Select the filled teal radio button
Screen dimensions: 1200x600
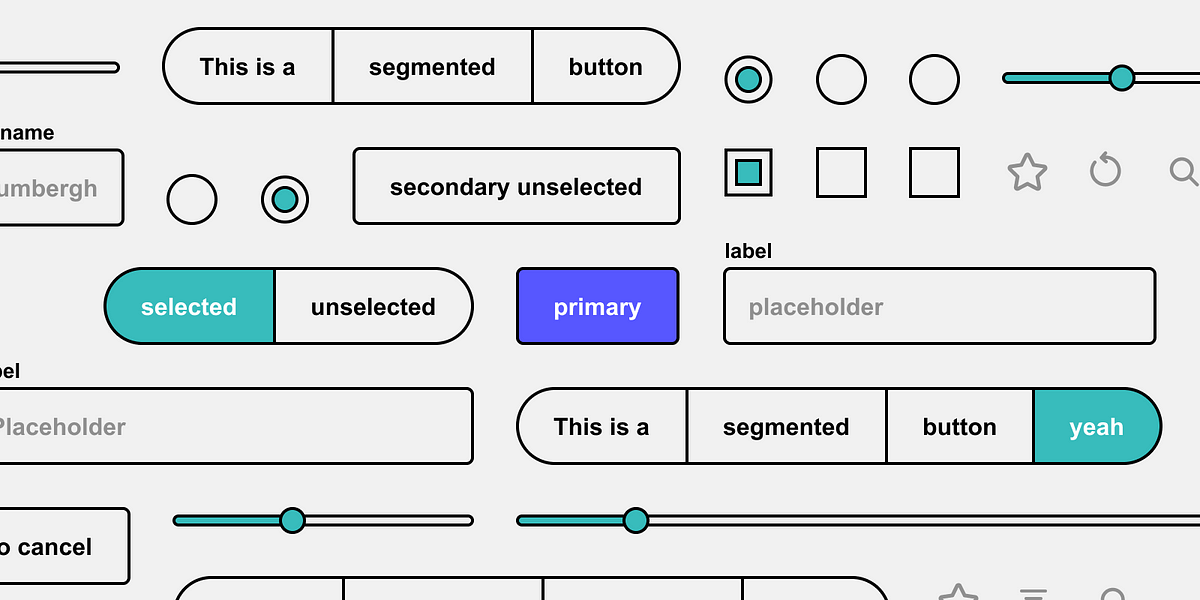748,79
